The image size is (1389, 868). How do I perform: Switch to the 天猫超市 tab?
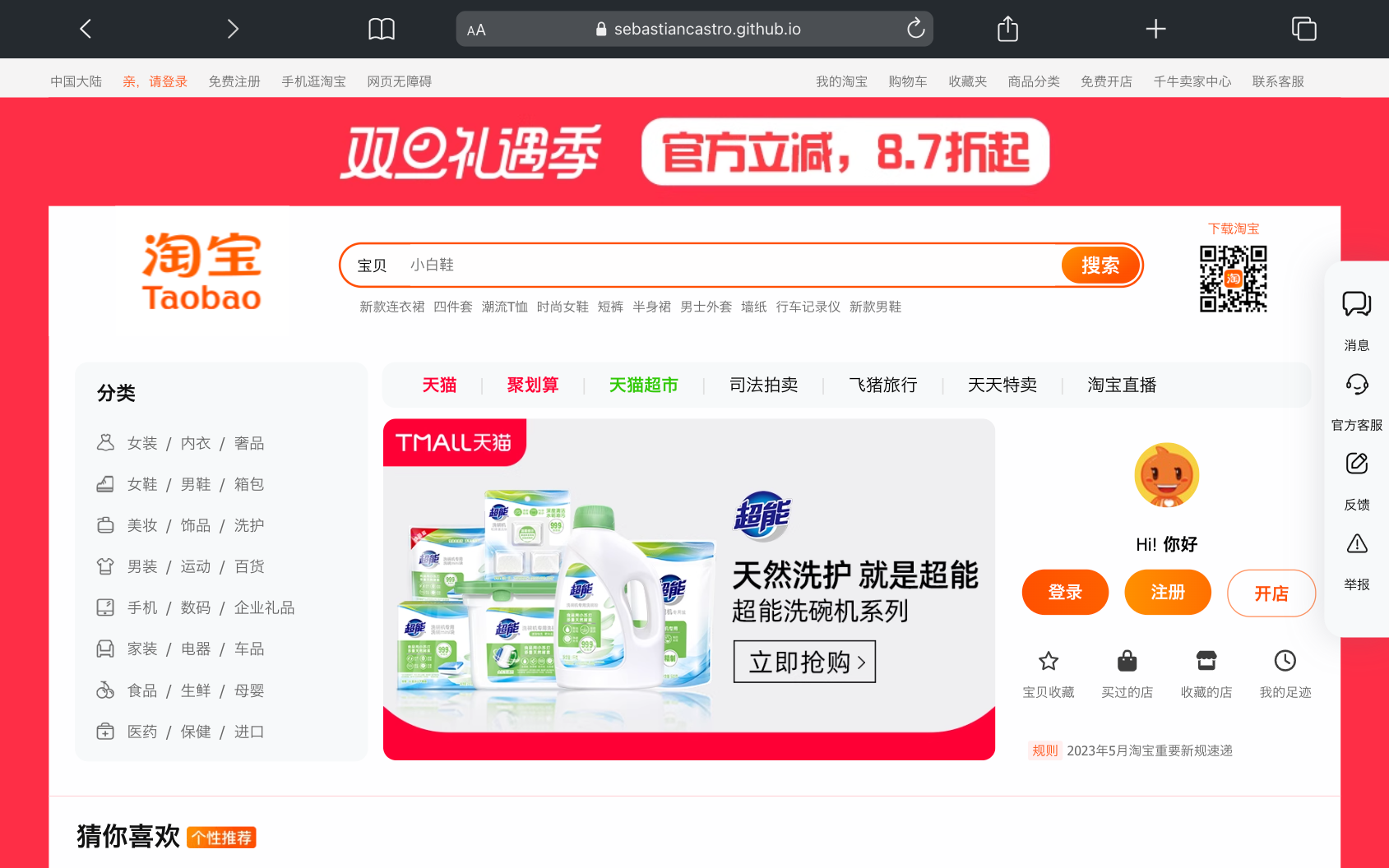tap(643, 385)
